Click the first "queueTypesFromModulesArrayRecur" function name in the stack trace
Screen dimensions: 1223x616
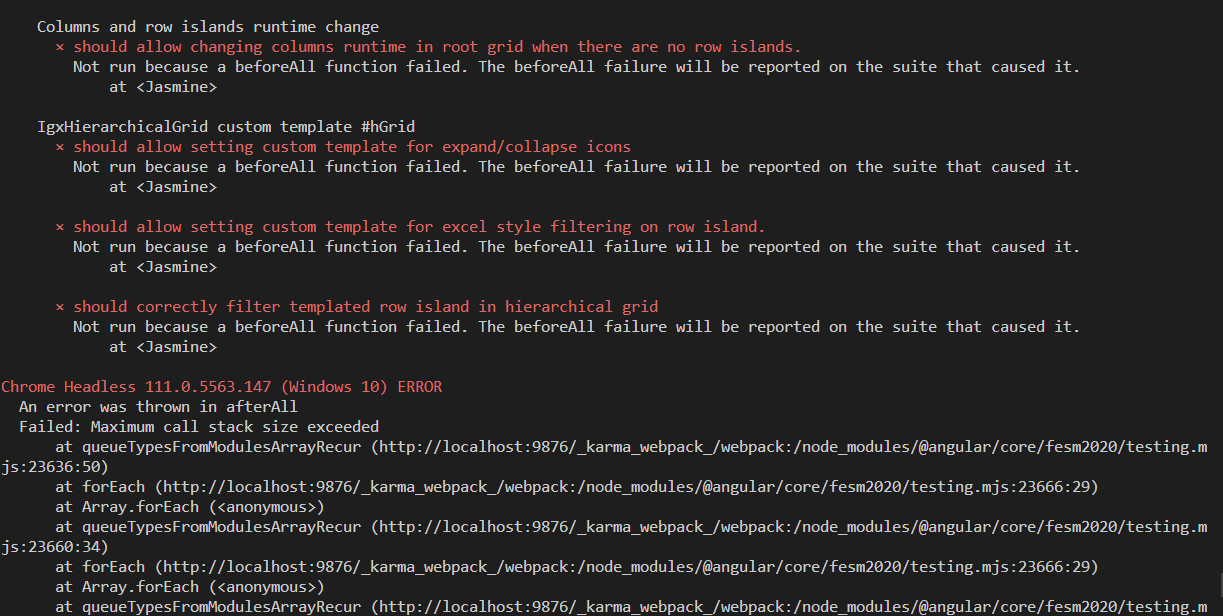[221, 447]
